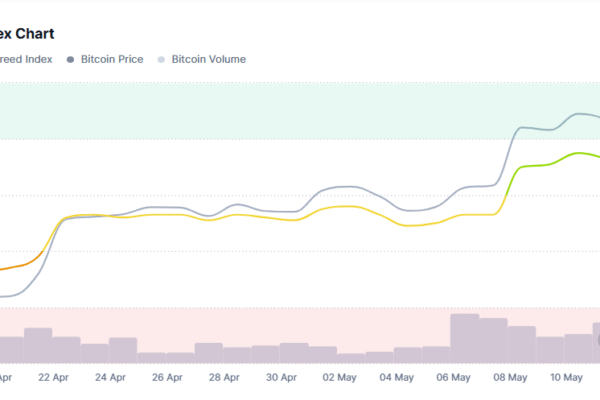This screenshot has height=400, width=600.
Task: Toggle the Bitcoin Price legend entry
Action: (x=105, y=59)
